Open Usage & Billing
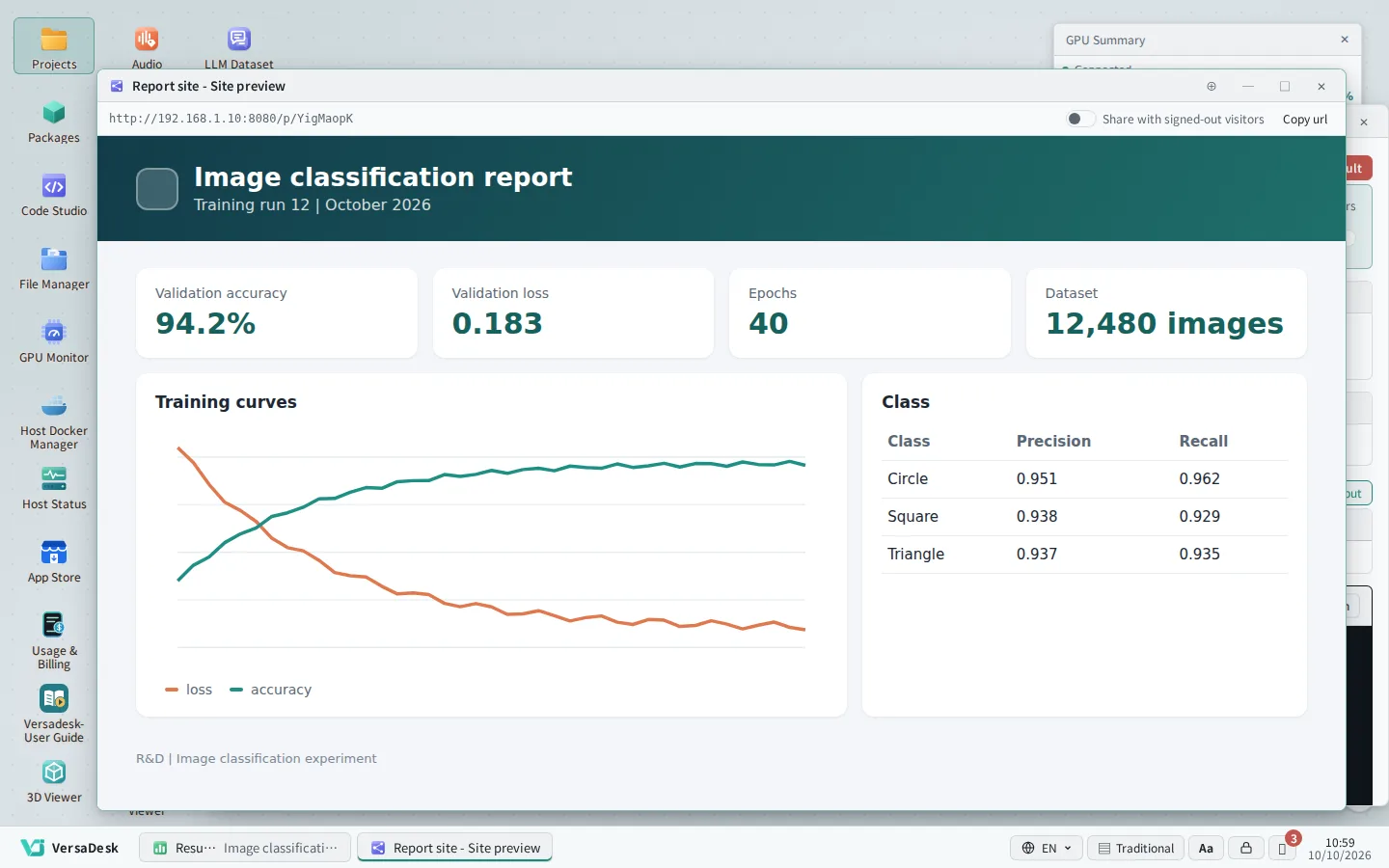This screenshot has height=868, width=1389. tap(54, 641)
